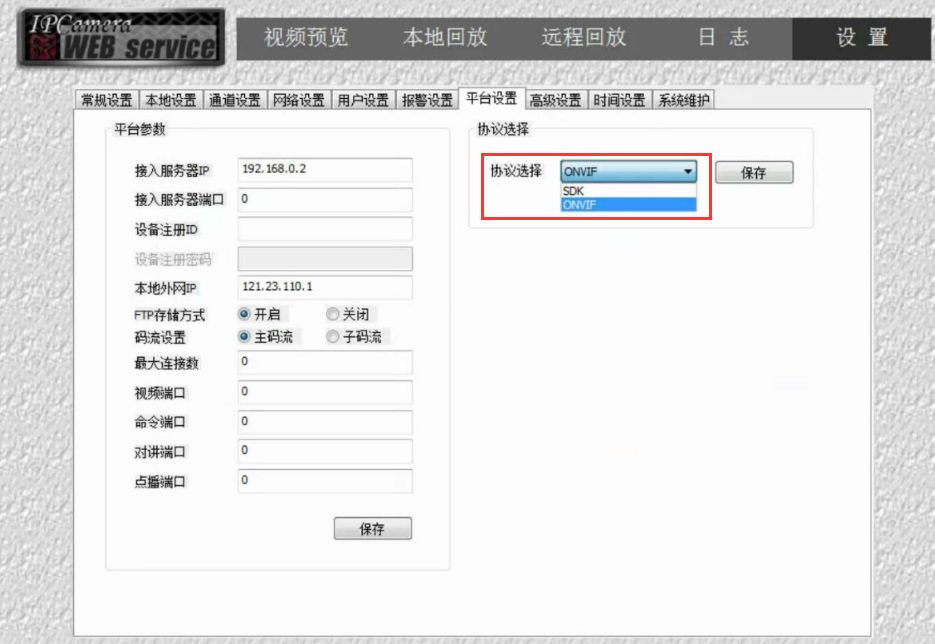View the 日志 (log) page
Screen dimensions: 935x644
tap(727, 38)
